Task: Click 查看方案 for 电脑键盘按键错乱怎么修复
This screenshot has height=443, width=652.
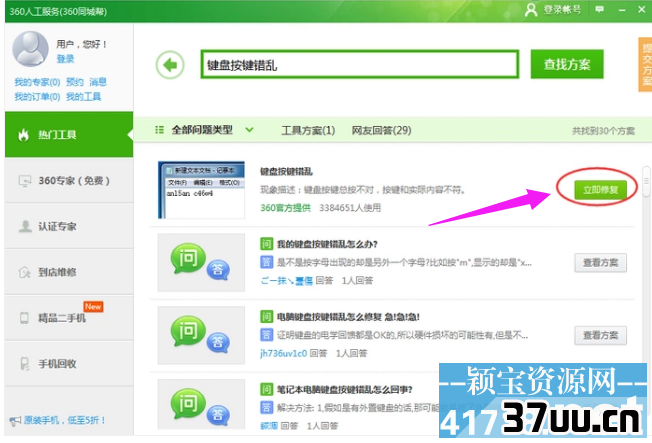Action: coord(600,335)
